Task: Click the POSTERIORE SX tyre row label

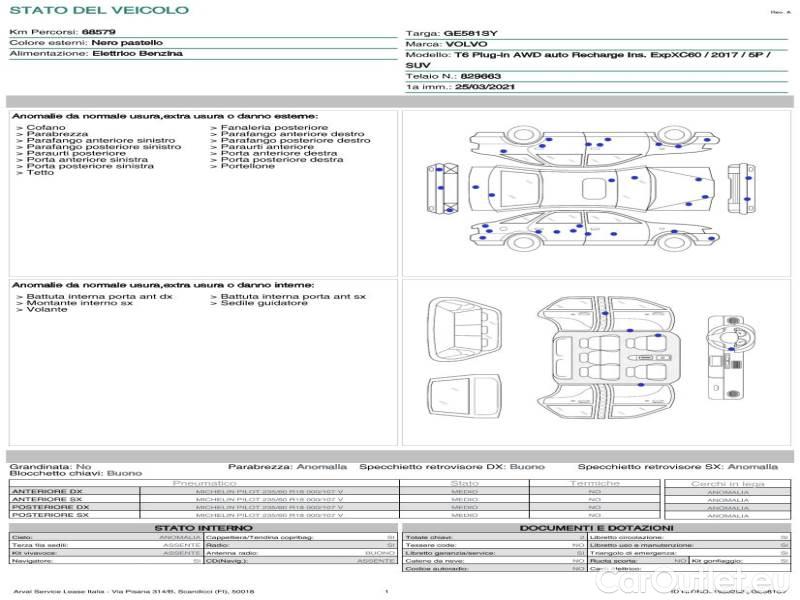Action: coord(48,515)
